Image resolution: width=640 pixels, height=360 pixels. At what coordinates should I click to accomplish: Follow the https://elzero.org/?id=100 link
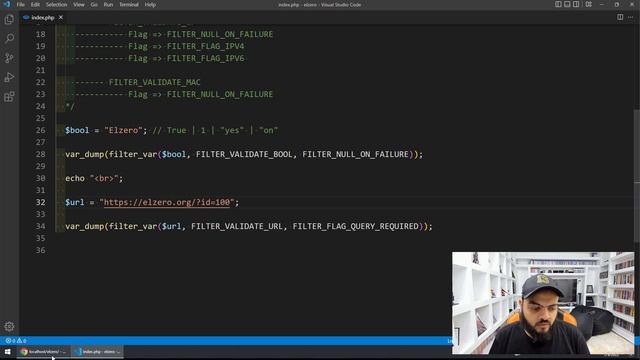point(167,202)
